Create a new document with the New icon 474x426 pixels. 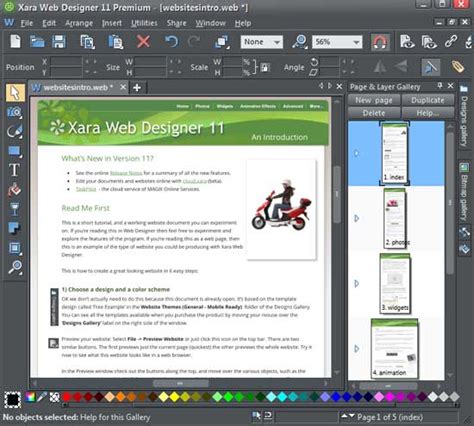15,42
